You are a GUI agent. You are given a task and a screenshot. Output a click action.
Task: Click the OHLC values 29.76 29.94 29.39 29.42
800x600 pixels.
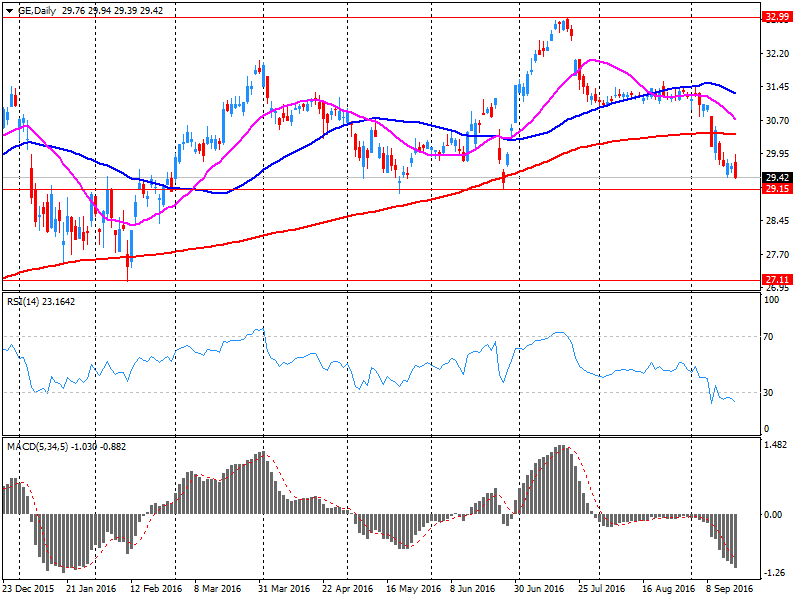tap(112, 11)
